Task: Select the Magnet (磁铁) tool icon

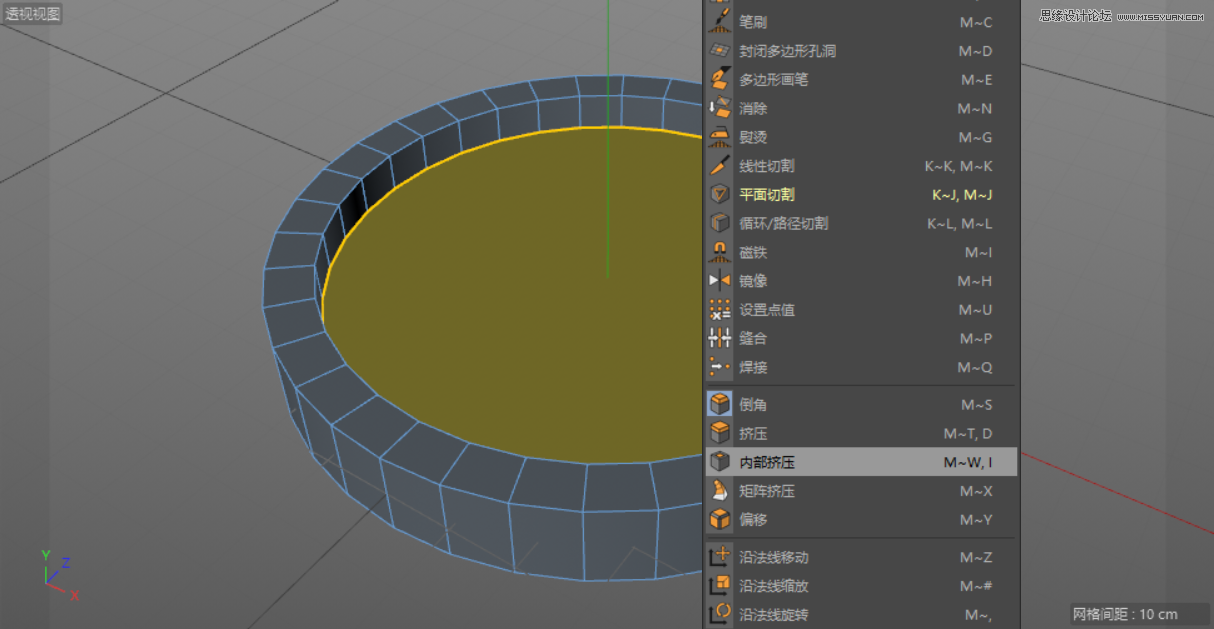Action: [x=720, y=252]
